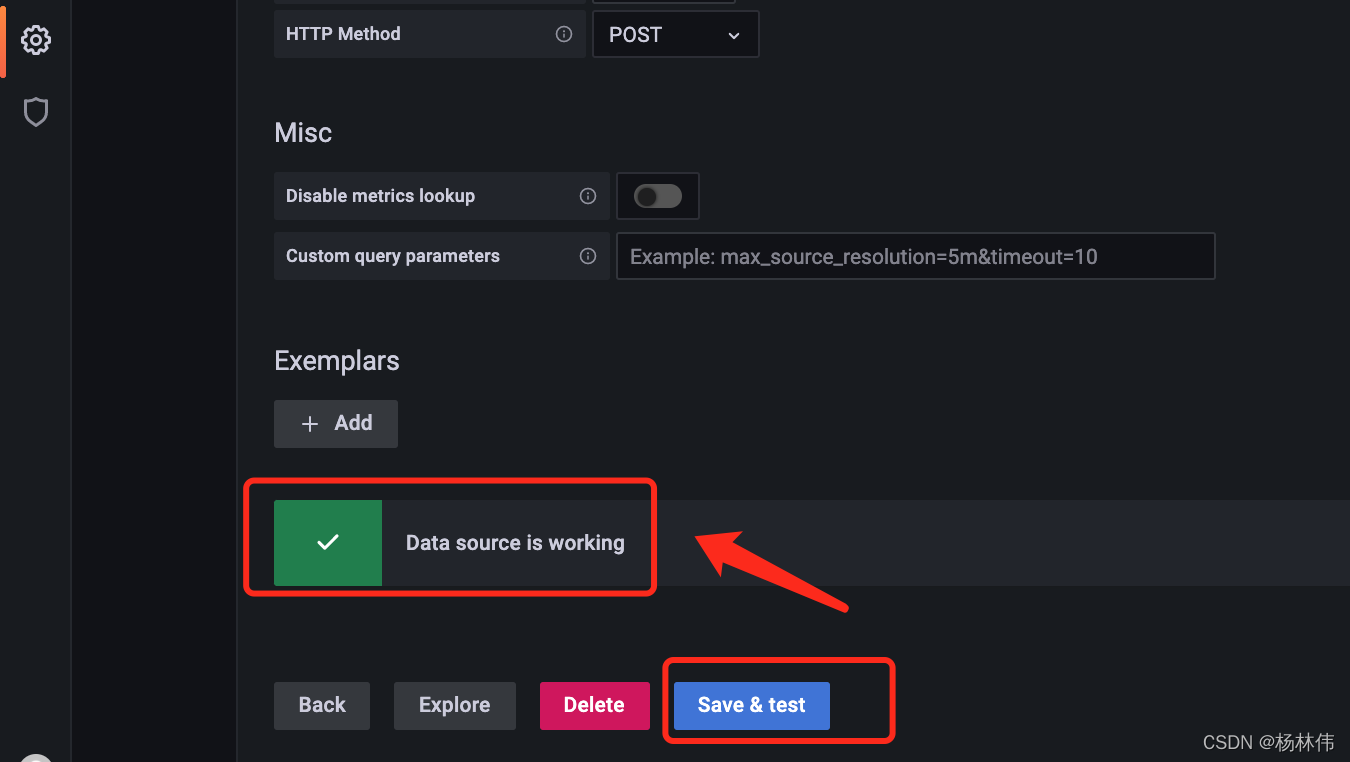Click the green checkmark success icon

(x=328, y=543)
